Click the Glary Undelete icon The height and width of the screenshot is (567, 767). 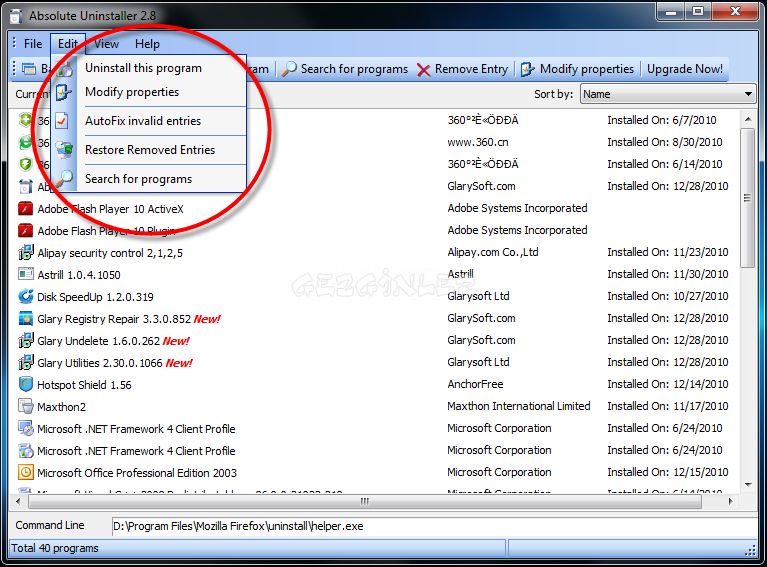pos(25,340)
